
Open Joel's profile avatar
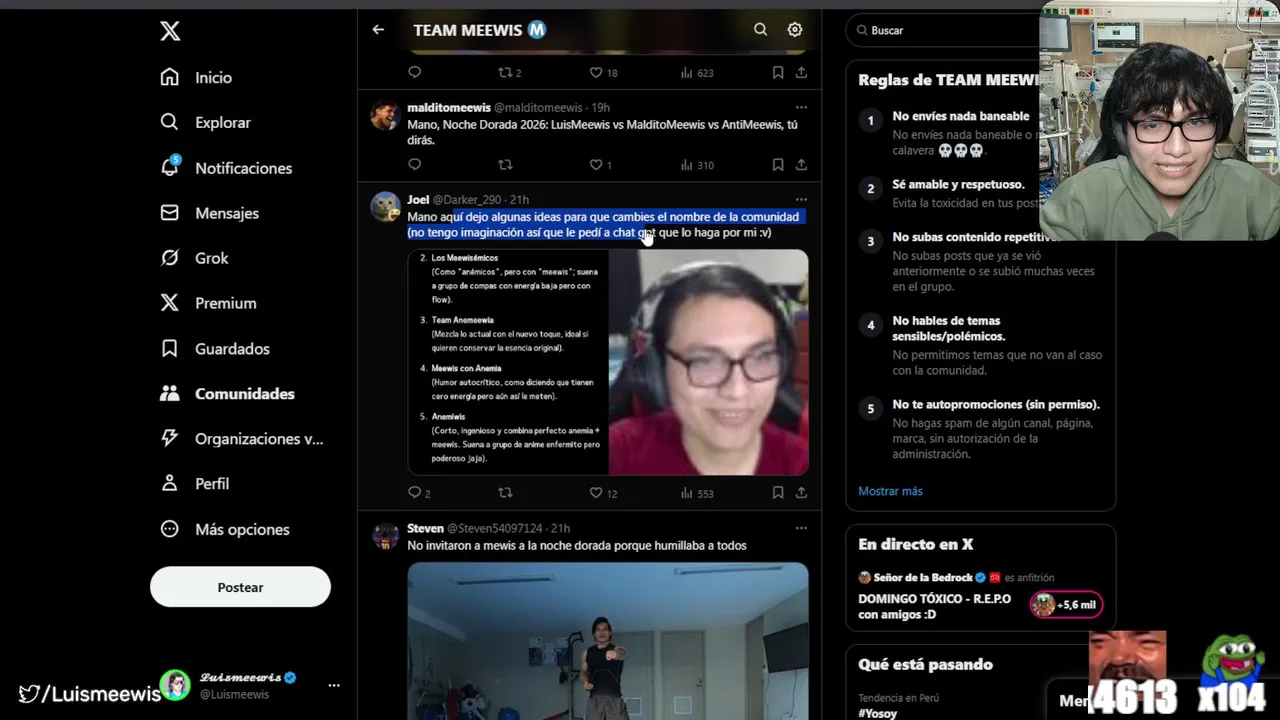pyautogui.click(x=385, y=207)
